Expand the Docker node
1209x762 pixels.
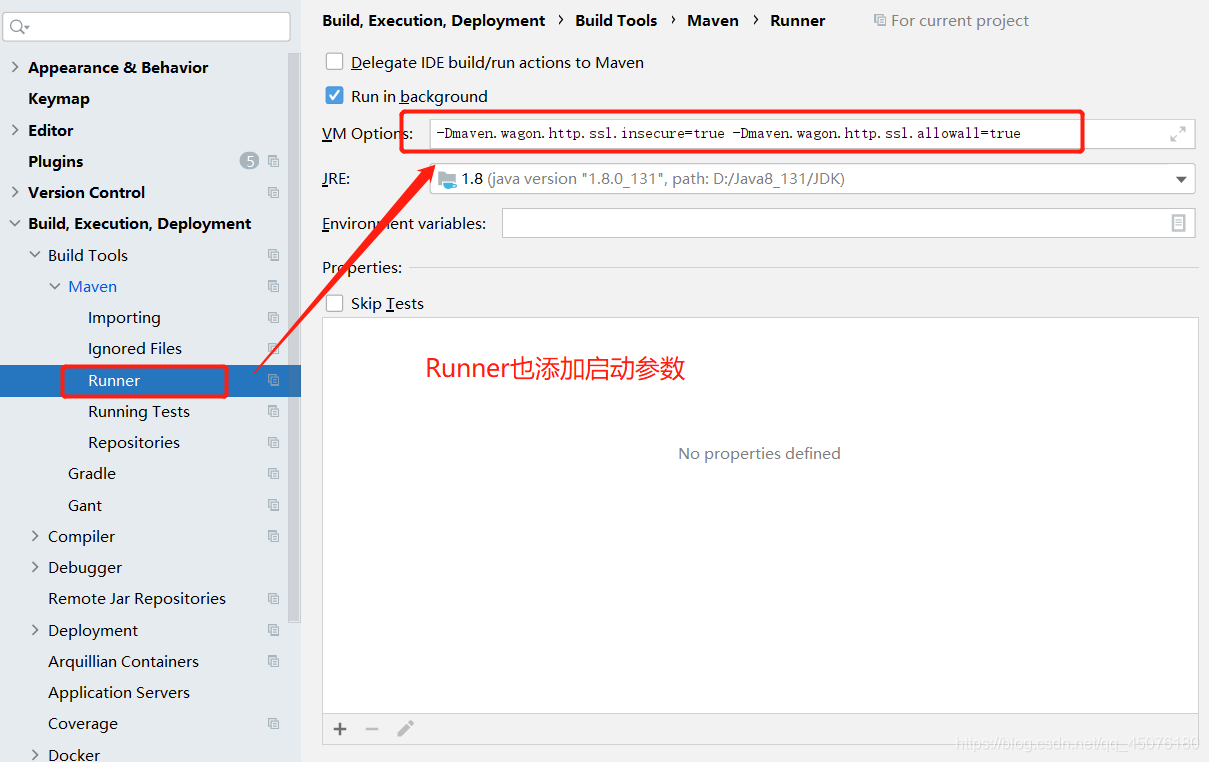point(35,754)
